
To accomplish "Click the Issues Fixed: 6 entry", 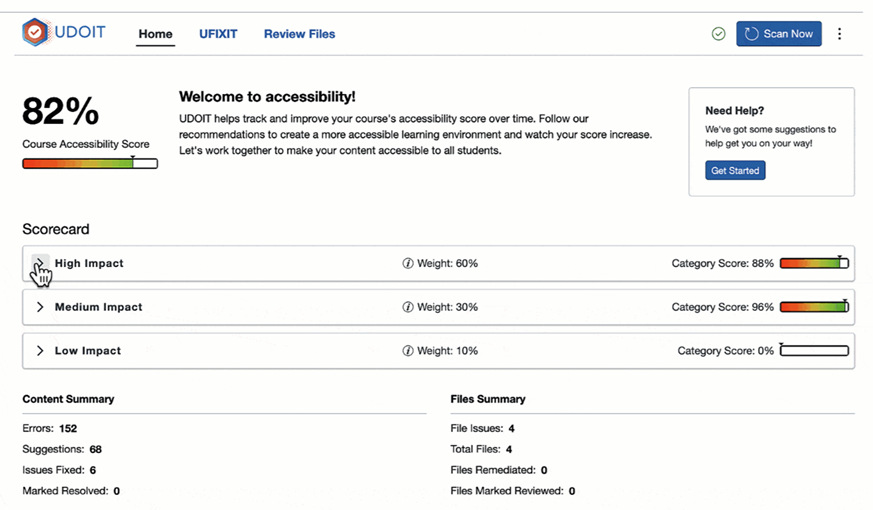I will tap(59, 470).
